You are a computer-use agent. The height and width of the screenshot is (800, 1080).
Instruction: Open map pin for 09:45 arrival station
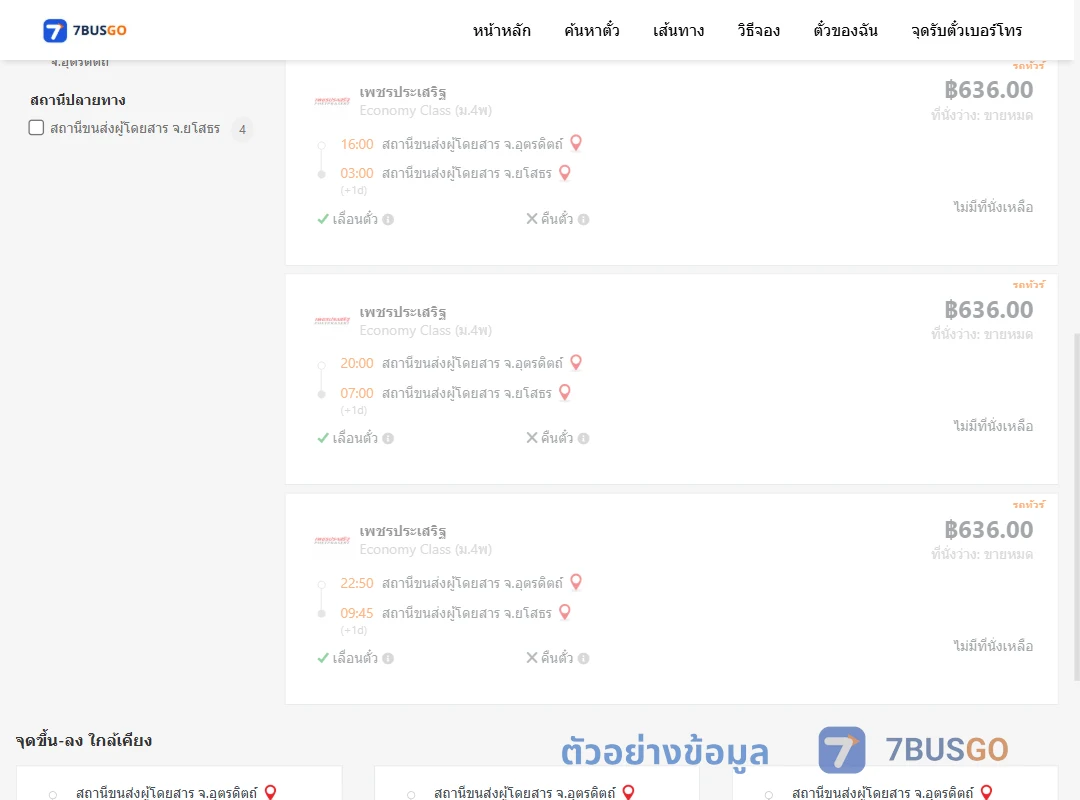click(565, 613)
